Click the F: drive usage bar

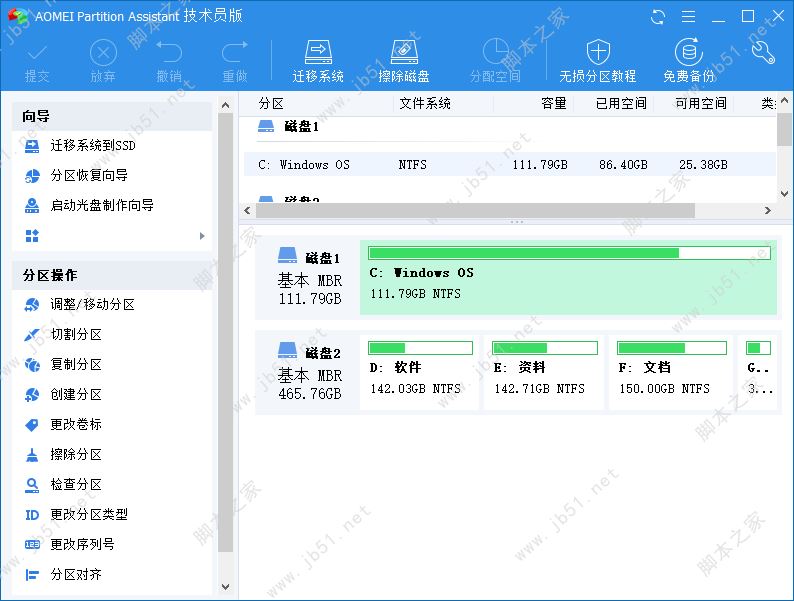pos(671,348)
